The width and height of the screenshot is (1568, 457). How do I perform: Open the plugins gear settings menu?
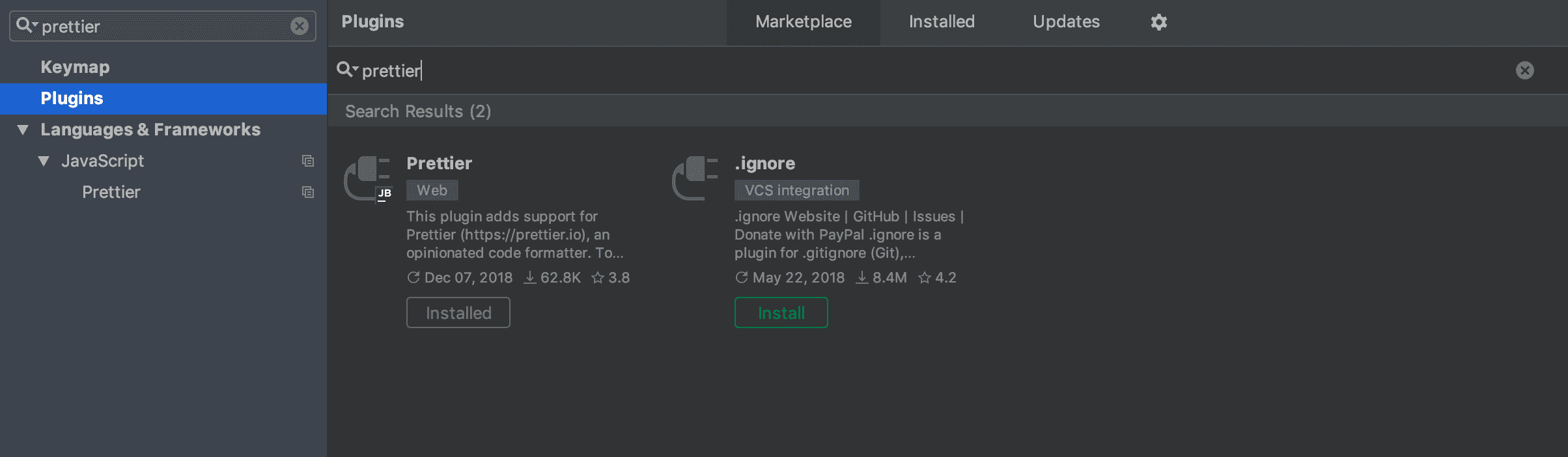coord(1158,22)
